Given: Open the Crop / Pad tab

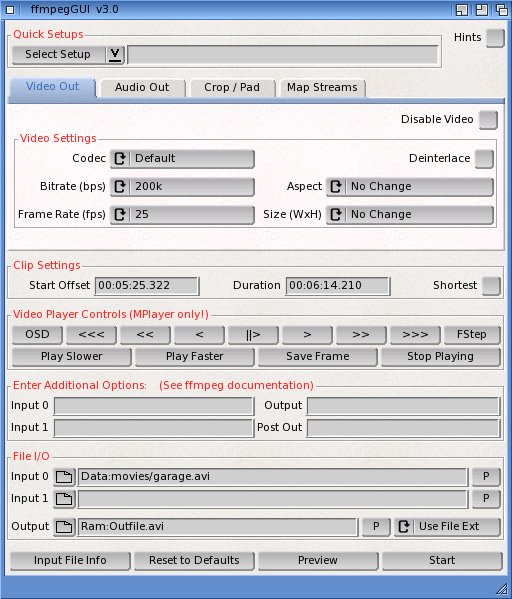Looking at the screenshot, I should click(232, 88).
